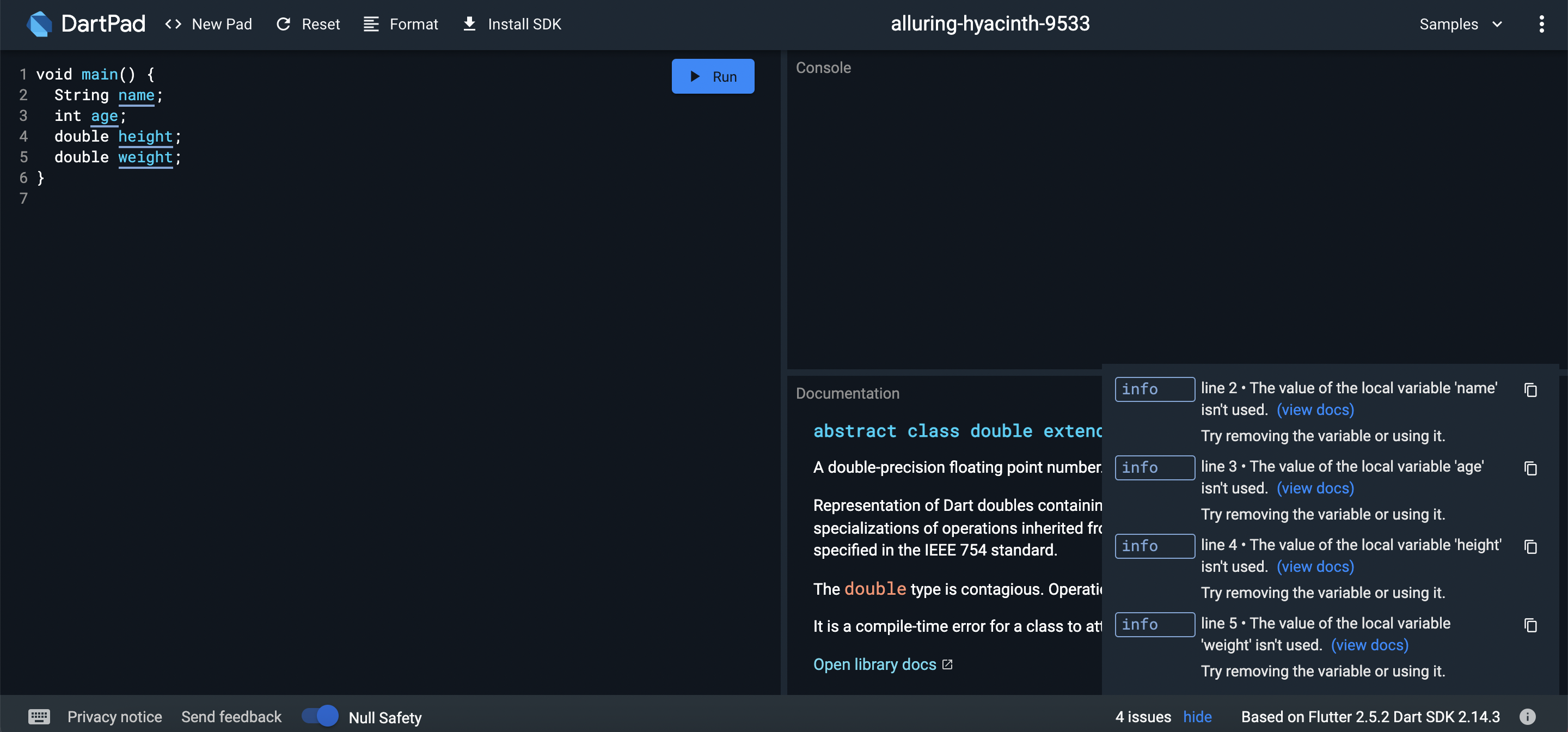Click the line 2 issue message text
Screen dimensions: 1568x732
pos(1349,399)
